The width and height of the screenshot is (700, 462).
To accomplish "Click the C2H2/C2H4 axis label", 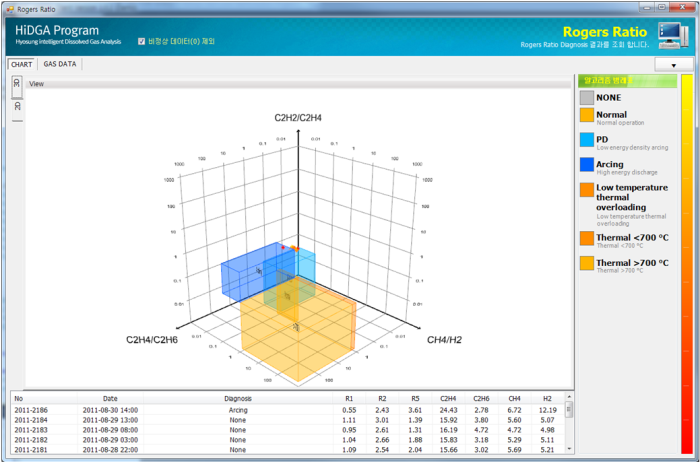I will pos(298,118).
